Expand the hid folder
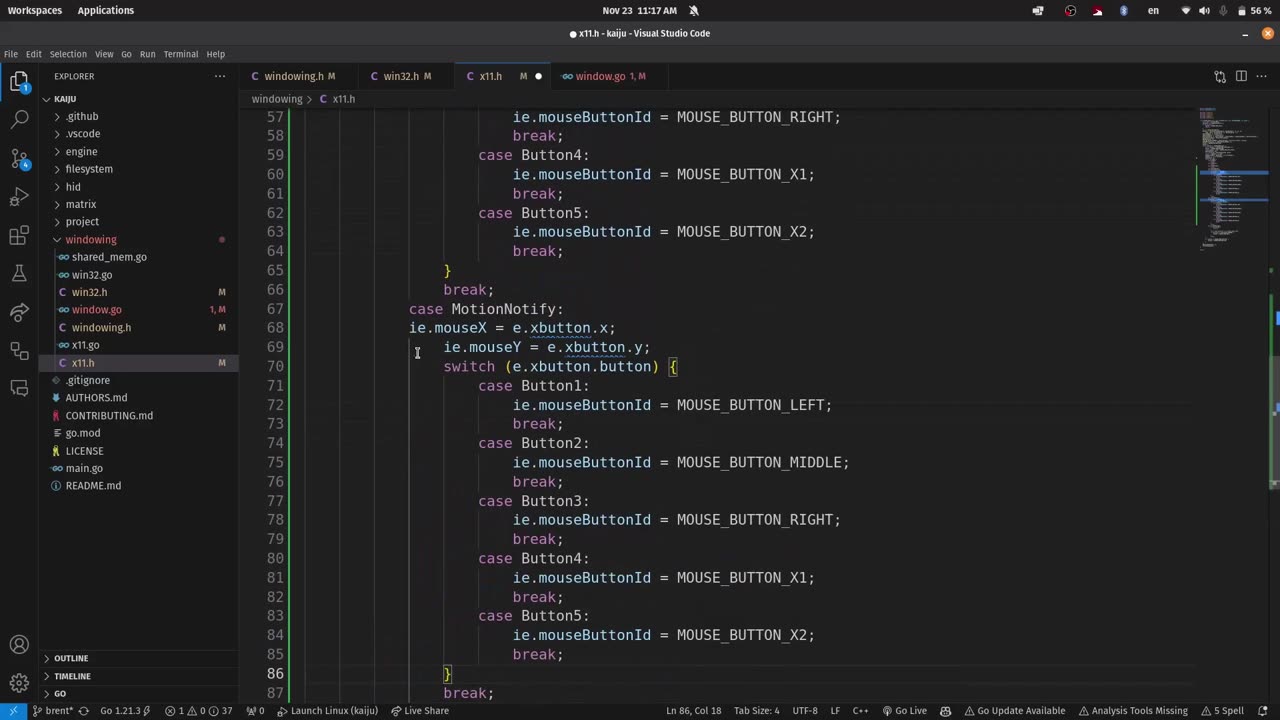The image size is (1280, 720). (140, 187)
